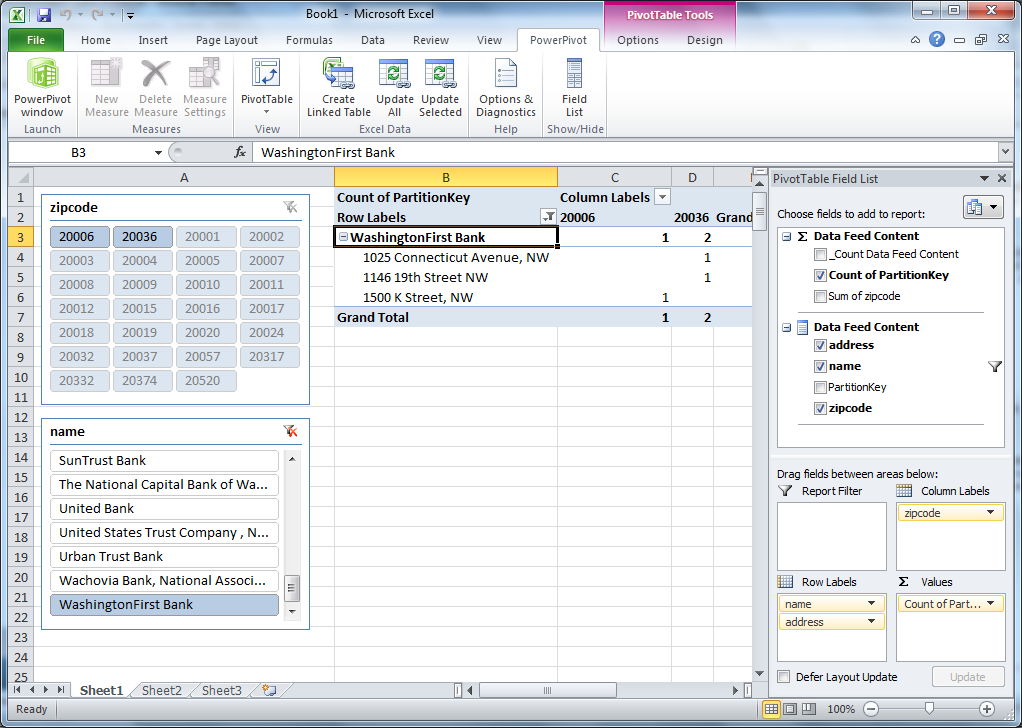Open Options & Diagnostics

[x=506, y=87]
